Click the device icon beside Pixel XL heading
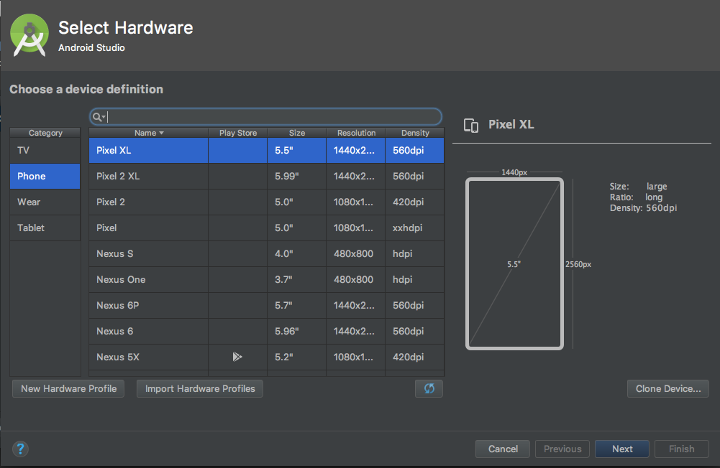 471,125
